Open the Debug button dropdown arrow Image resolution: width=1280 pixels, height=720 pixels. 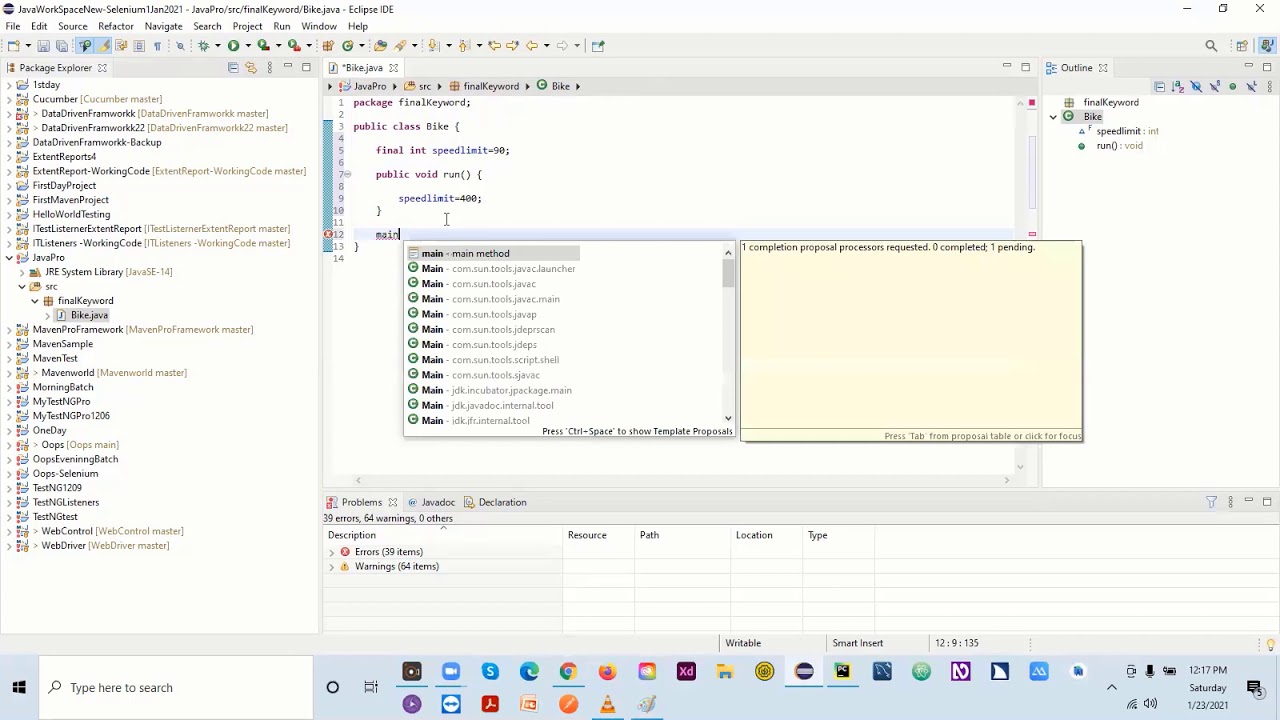217,45
